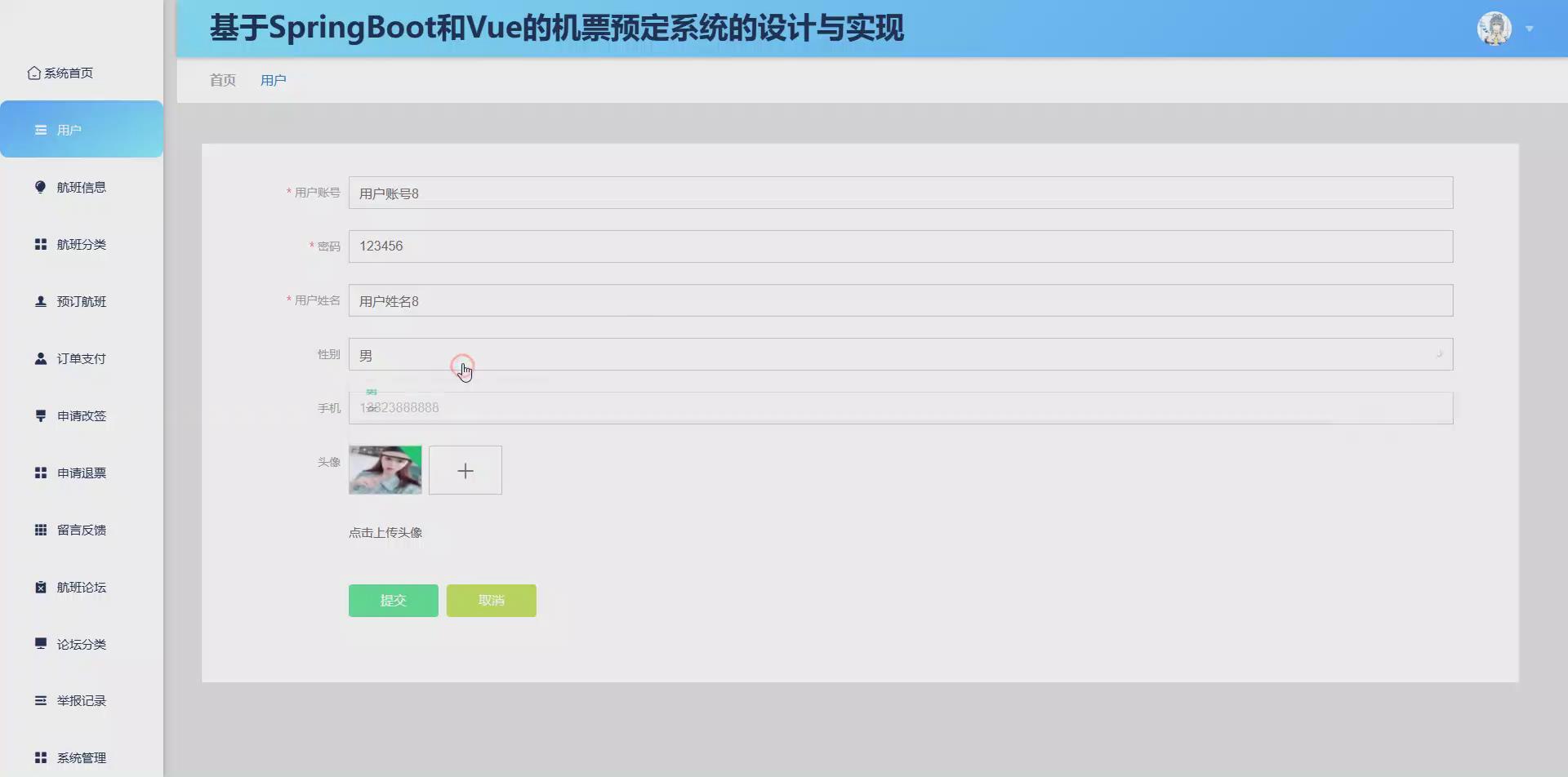Open the user avatar in header
Viewport: 1568px width, 777px height.
click(x=1494, y=29)
